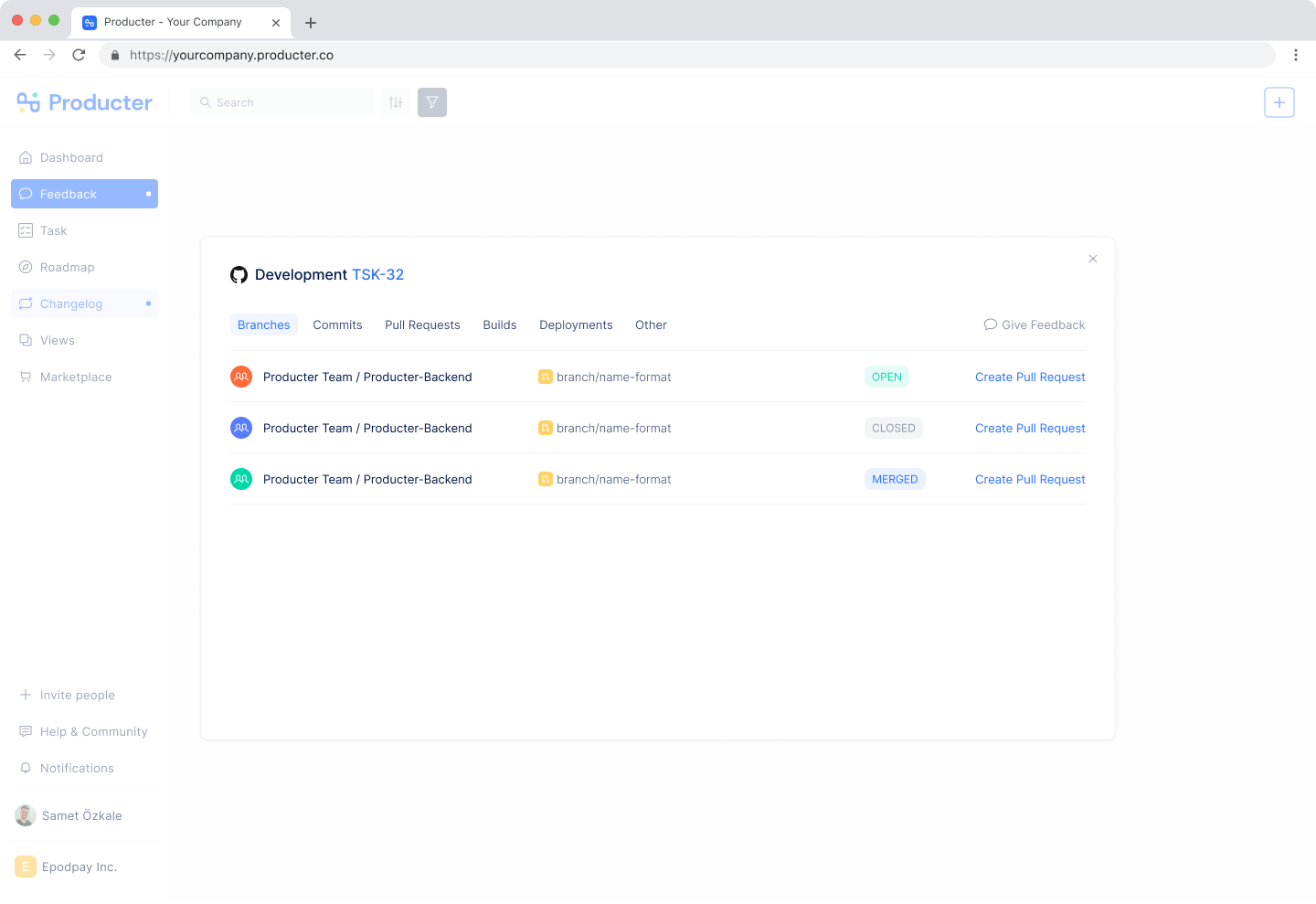The height and width of the screenshot is (904, 1316).
Task: Click the CLOSED status badge
Action: (894, 428)
